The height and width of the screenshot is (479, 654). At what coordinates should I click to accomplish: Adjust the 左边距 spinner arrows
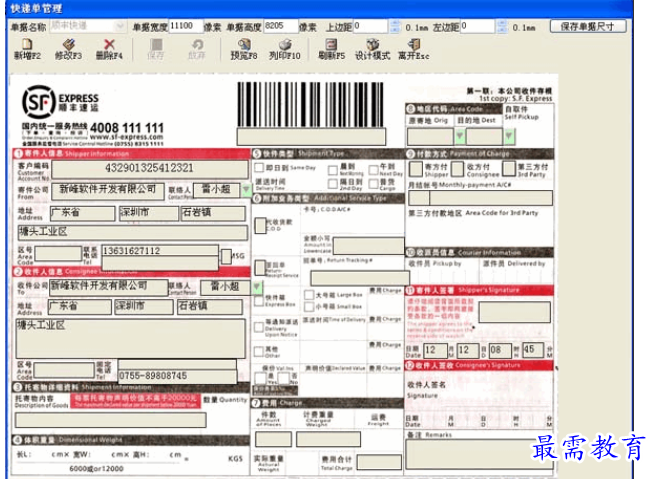point(502,26)
